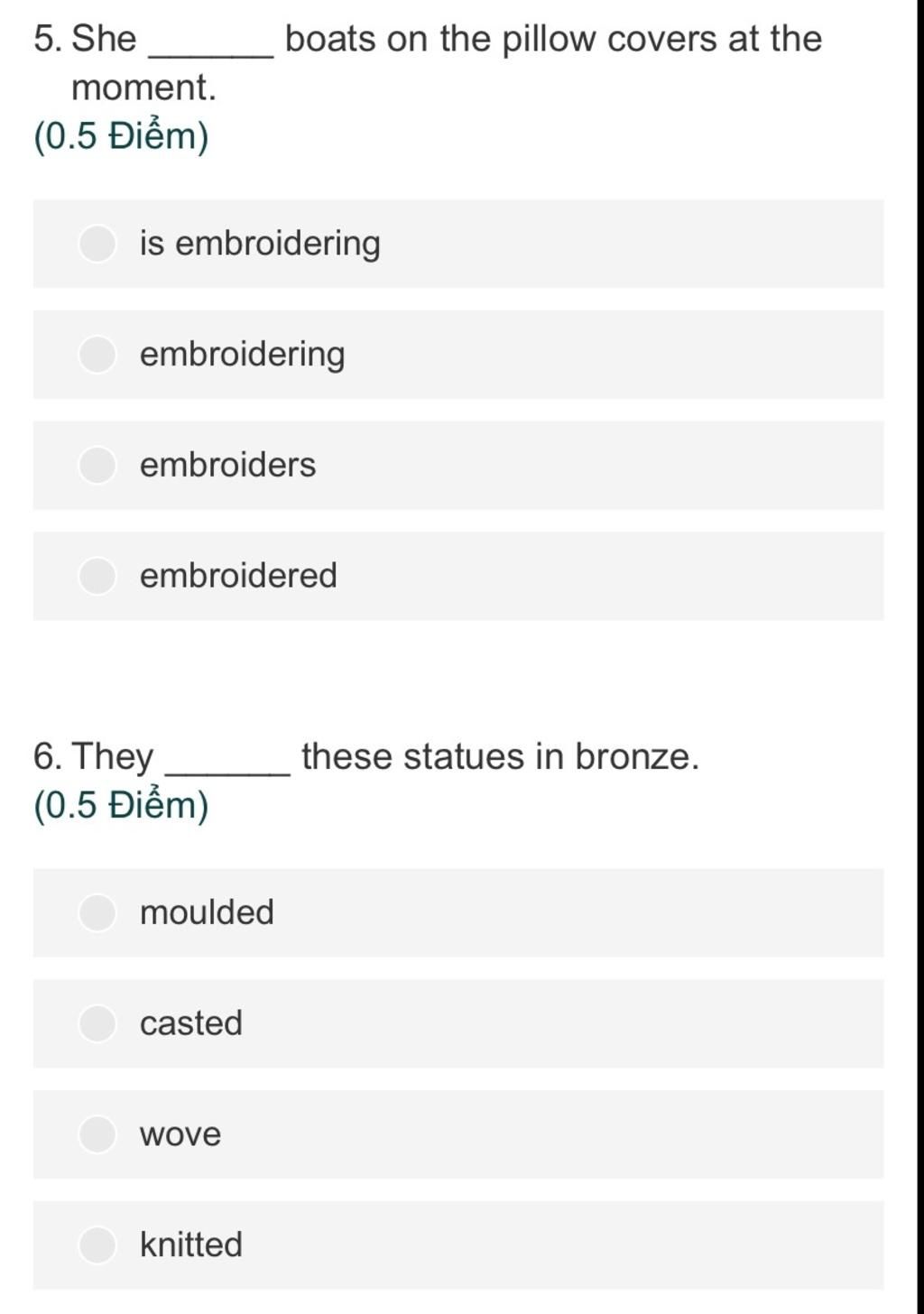Click question 5 'She ___ boats' text
The image size is (924, 1314).
428,63
